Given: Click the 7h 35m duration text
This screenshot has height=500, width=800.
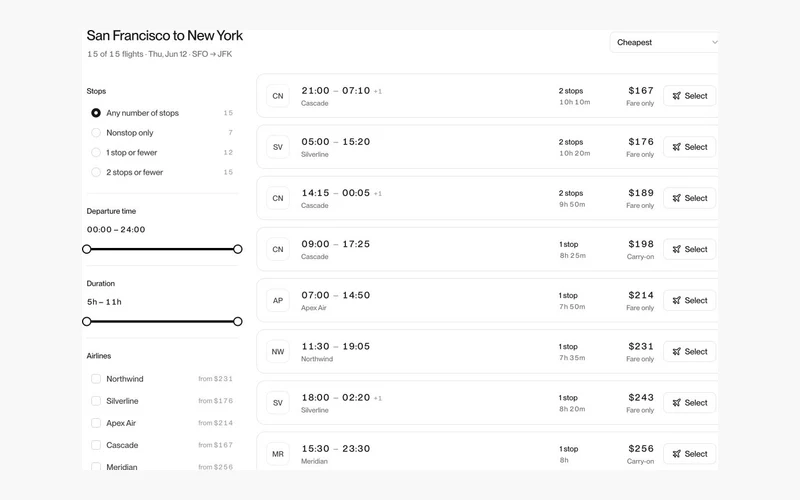Looking at the screenshot, I should (x=572, y=358).
